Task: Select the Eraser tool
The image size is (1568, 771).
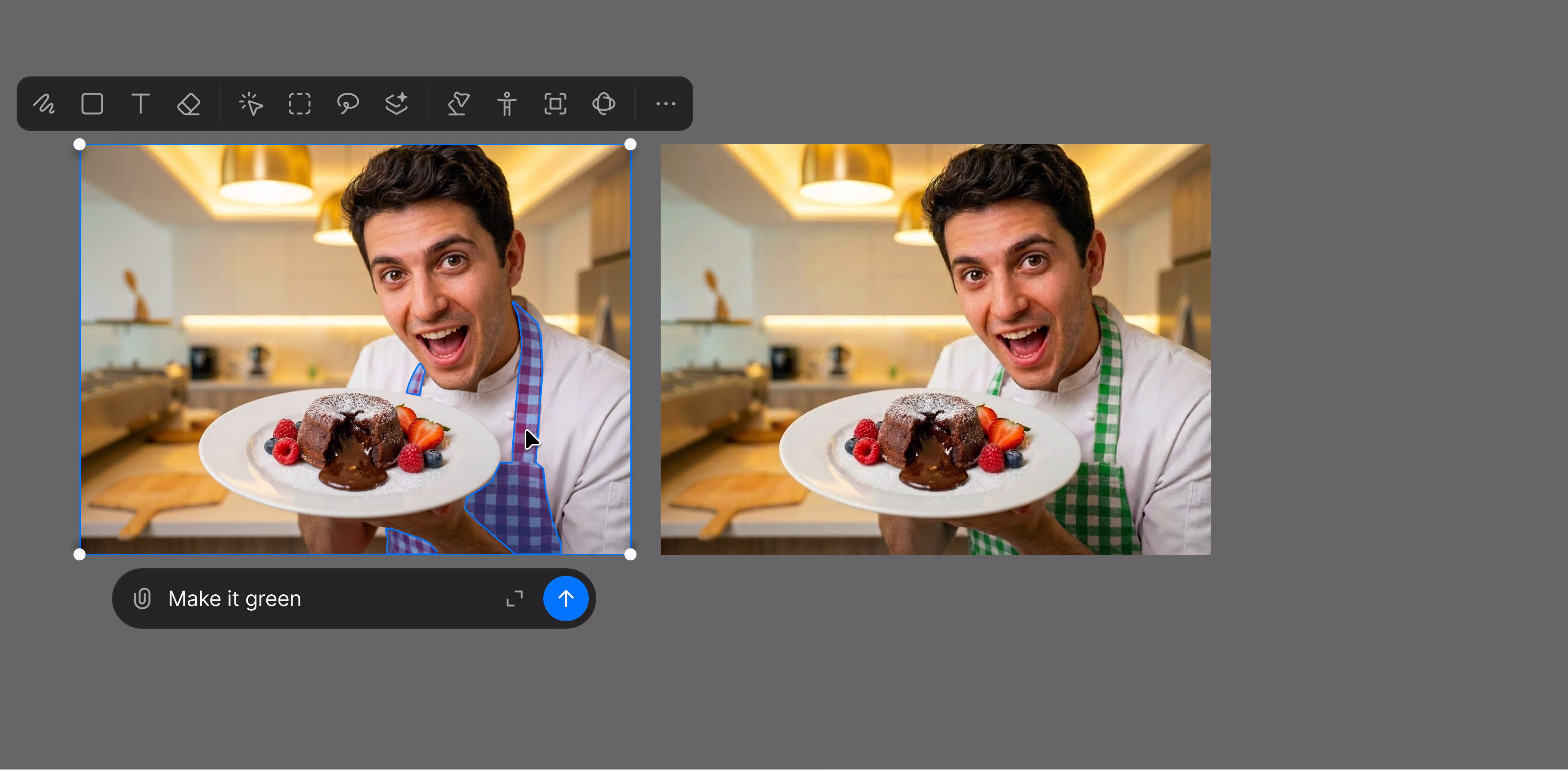Action: pyautogui.click(x=189, y=104)
